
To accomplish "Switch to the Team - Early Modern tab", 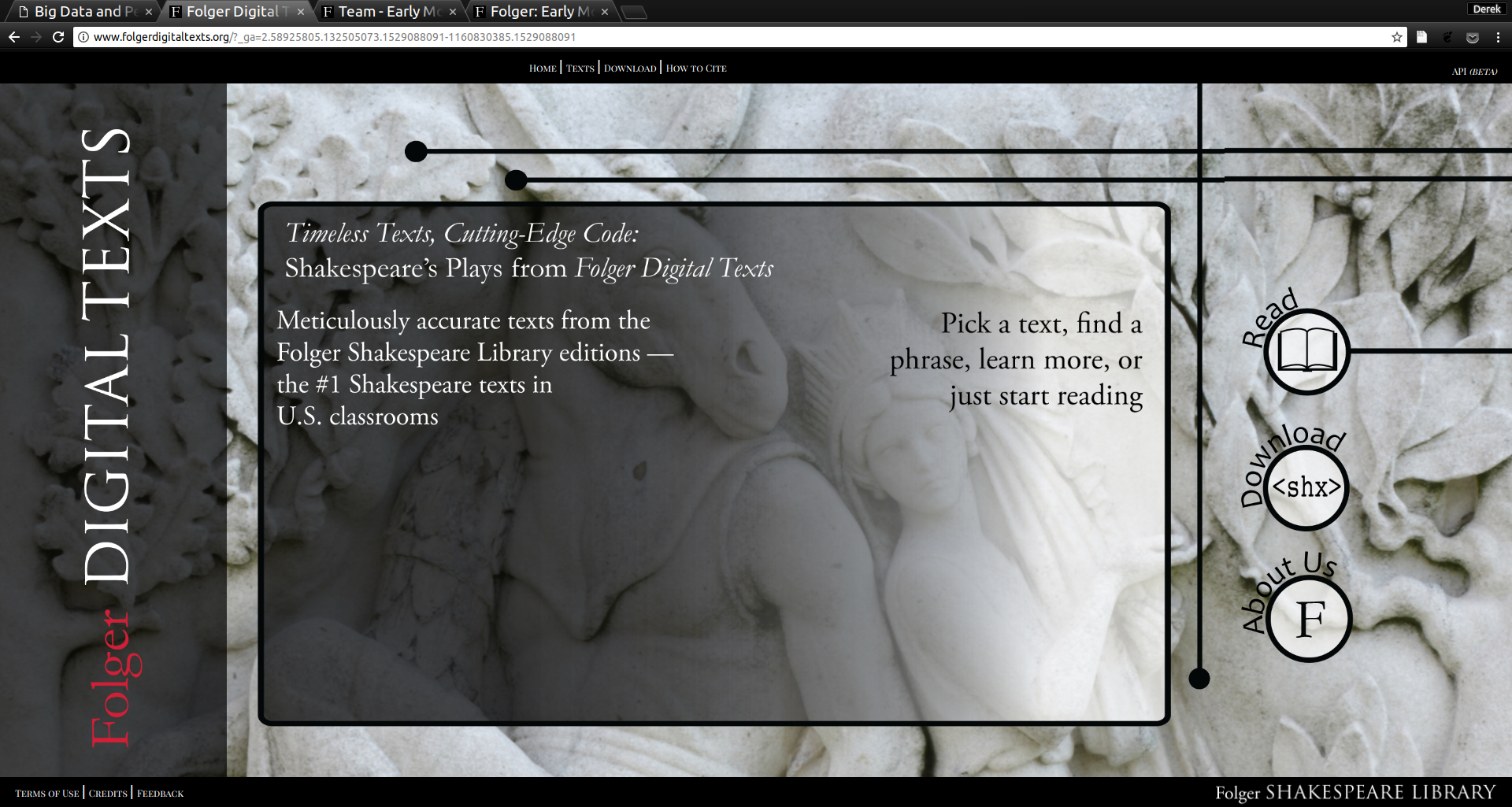I will (x=389, y=12).
